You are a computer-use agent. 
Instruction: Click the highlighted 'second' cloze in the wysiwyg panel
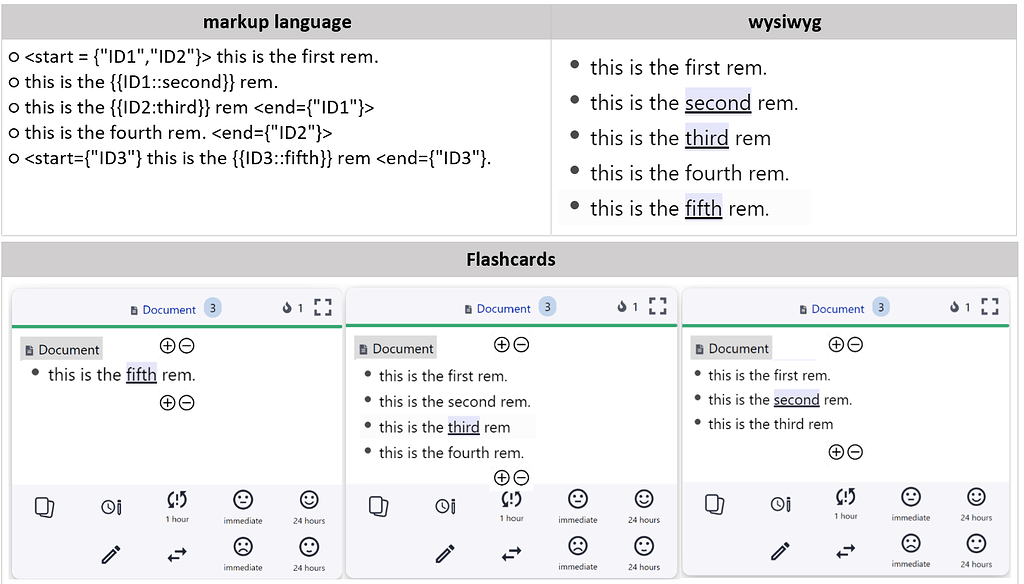click(717, 103)
